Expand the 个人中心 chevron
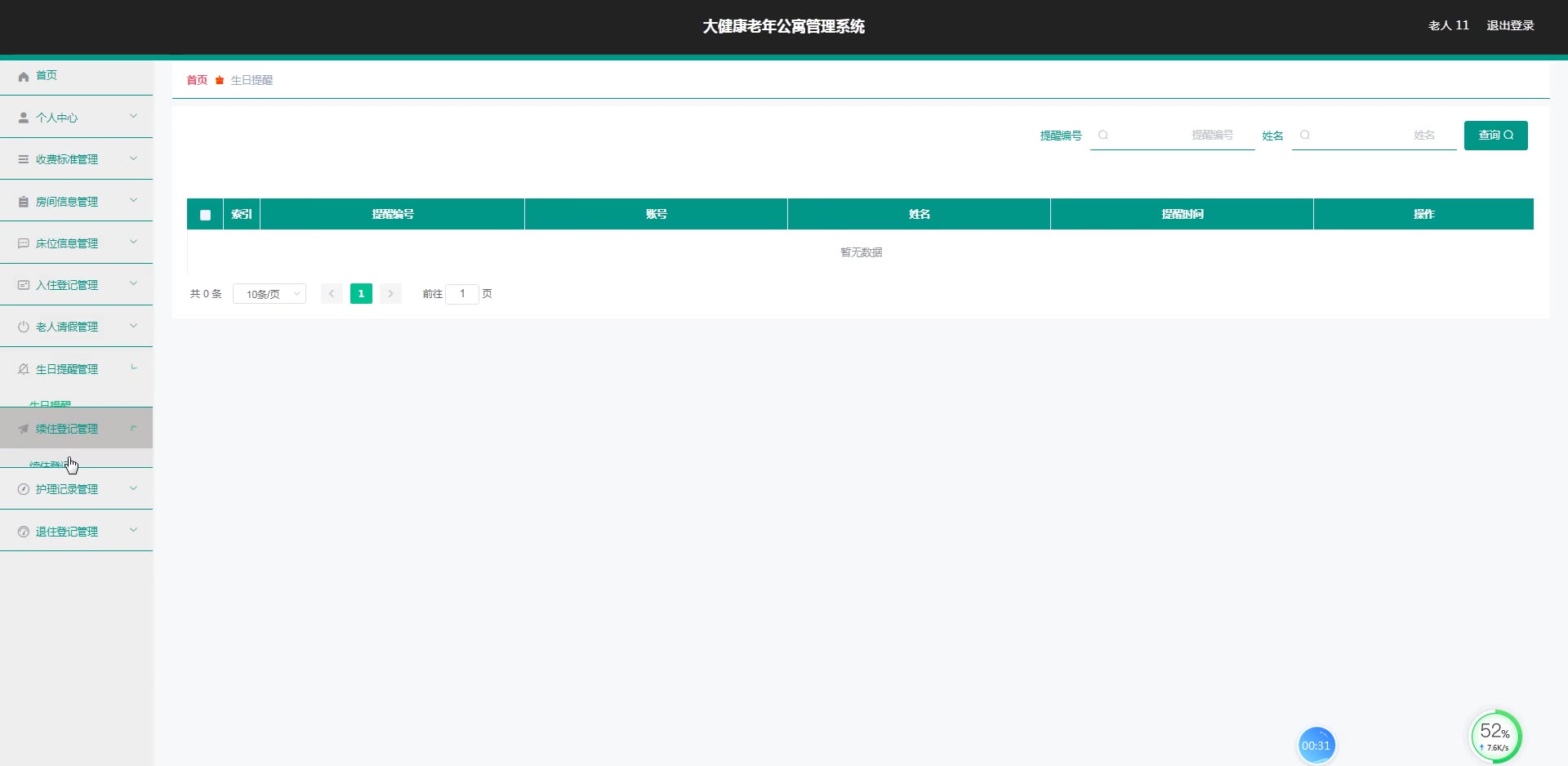Image resolution: width=1568 pixels, height=766 pixels. [134, 117]
